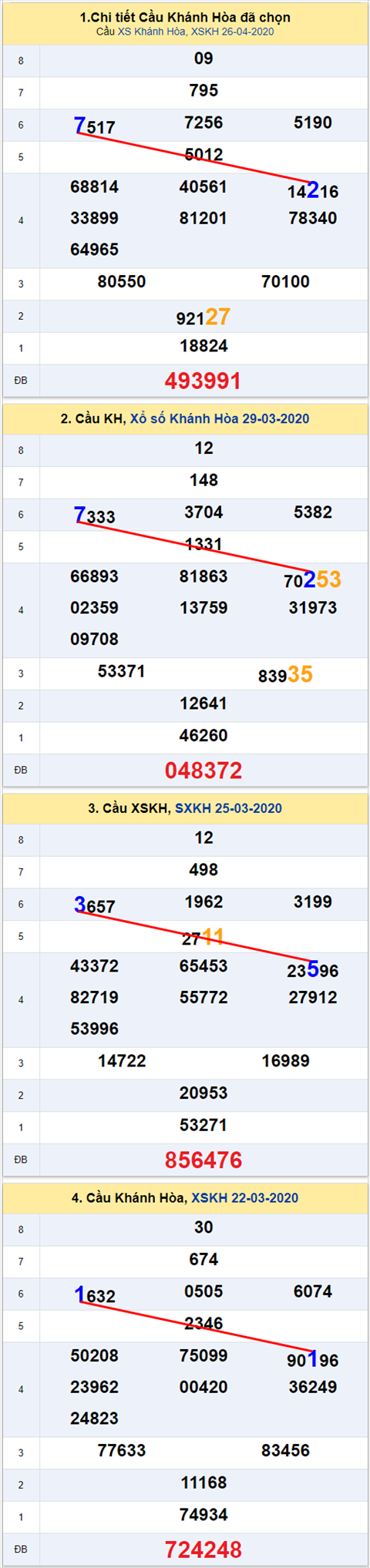Viewport: 370px width, 1568px height.
Task: Click number 14722 in the third table
Action: pyautogui.click(x=122, y=1062)
